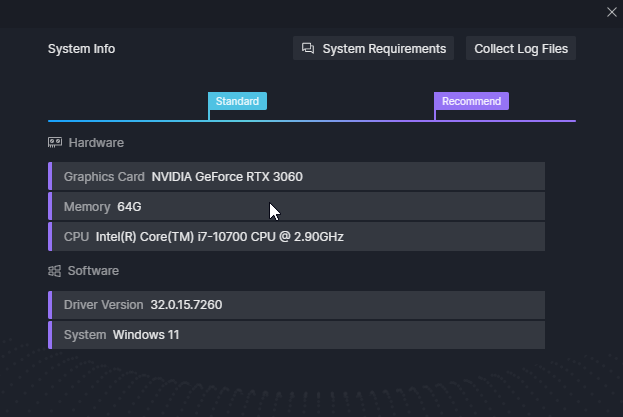623x417 pixels.
Task: Select driver version 32.0.15.7260
Action: [x=186, y=305]
